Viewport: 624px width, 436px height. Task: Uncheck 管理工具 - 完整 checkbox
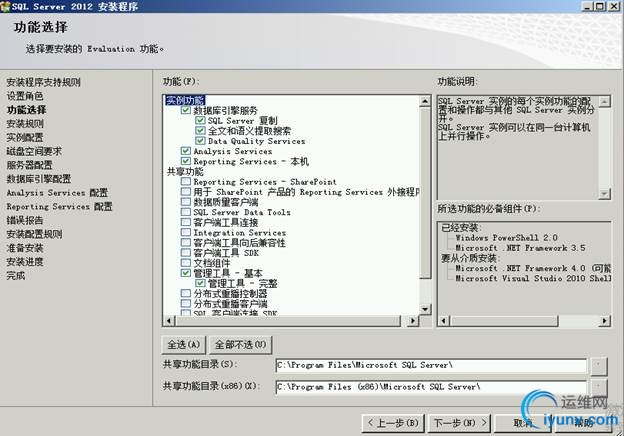[x=200, y=283]
